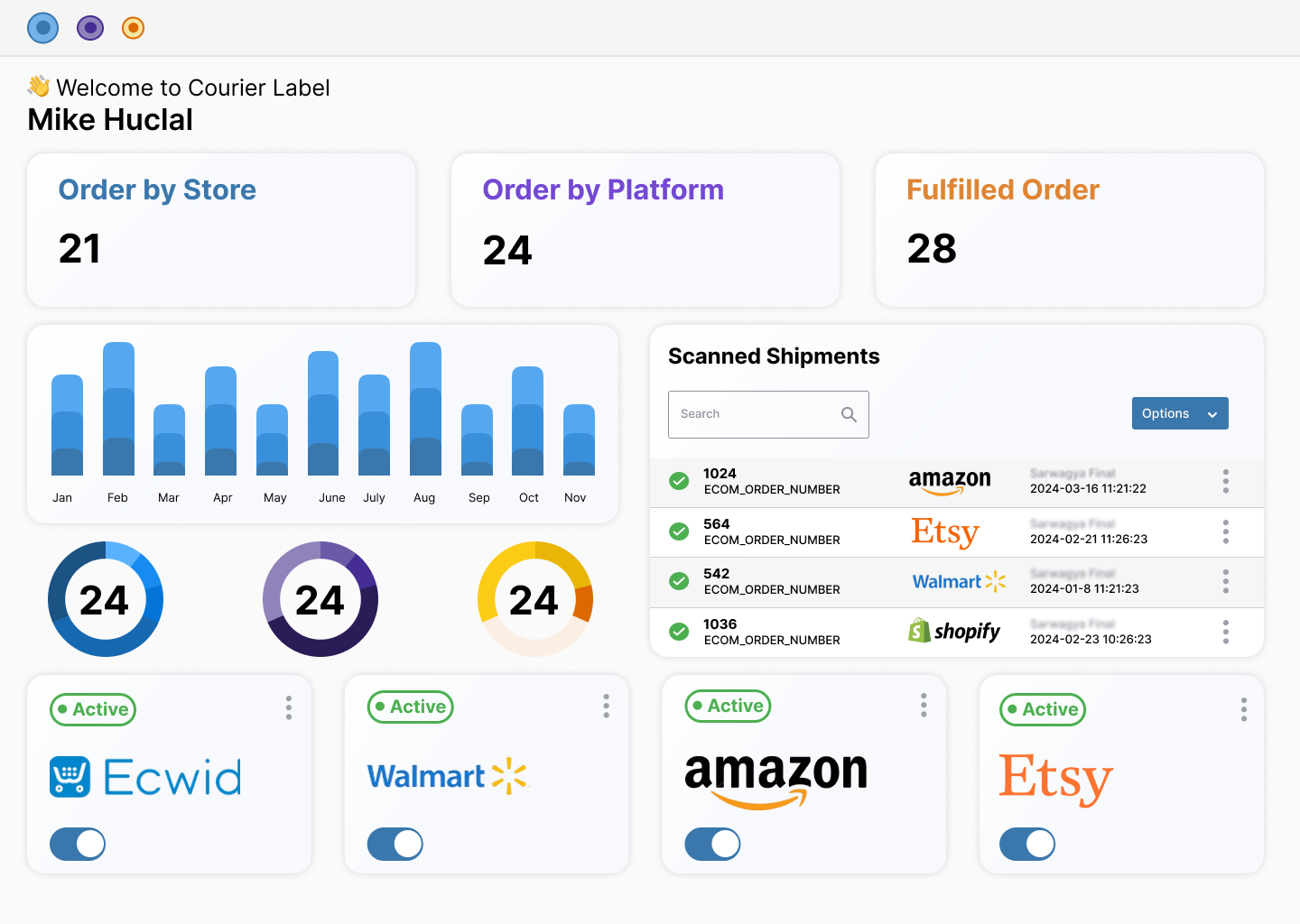Click the Amazon logo in Scanned Shipments
This screenshot has width=1300, height=924.
949,481
